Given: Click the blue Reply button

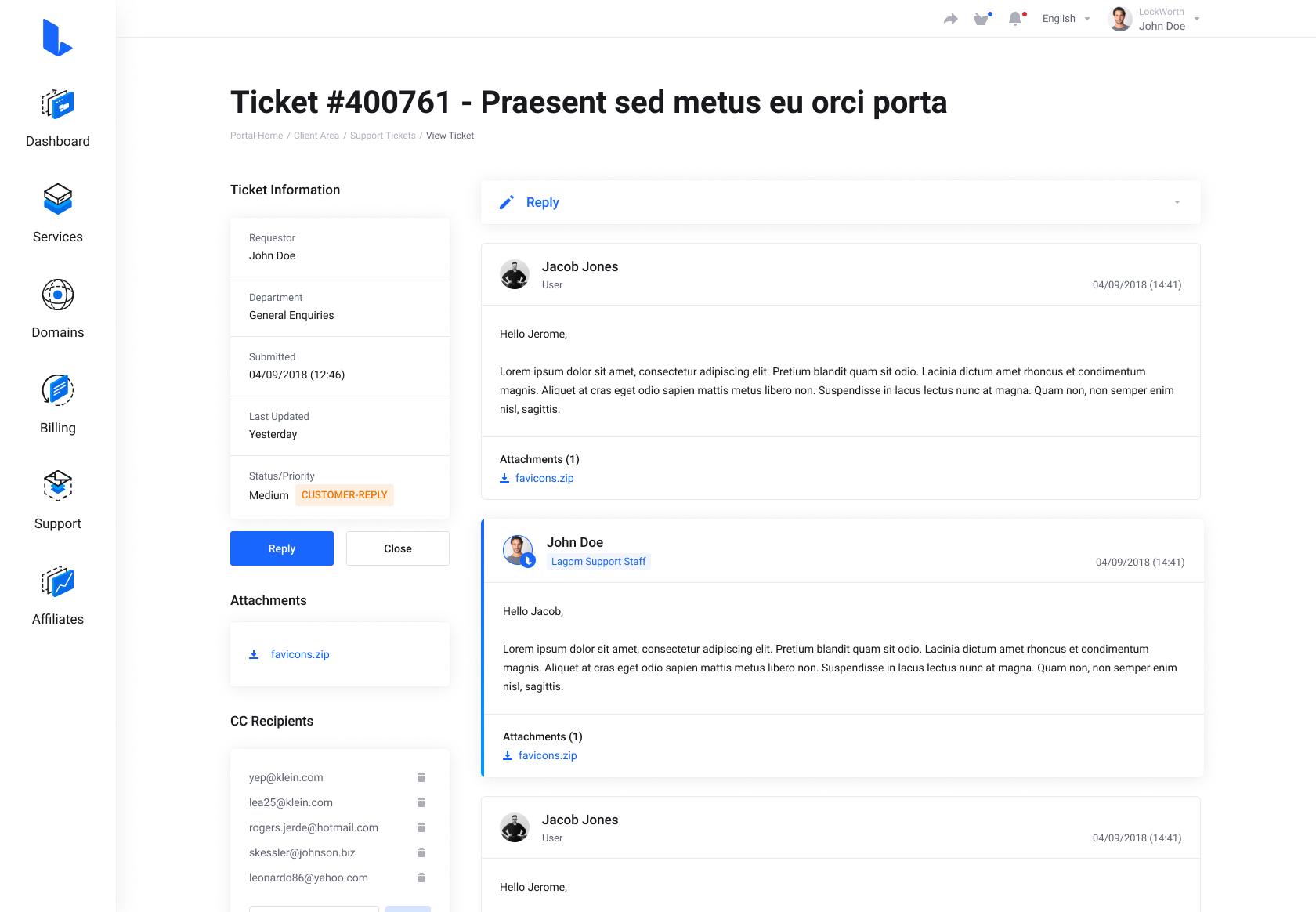Looking at the screenshot, I should coord(282,548).
